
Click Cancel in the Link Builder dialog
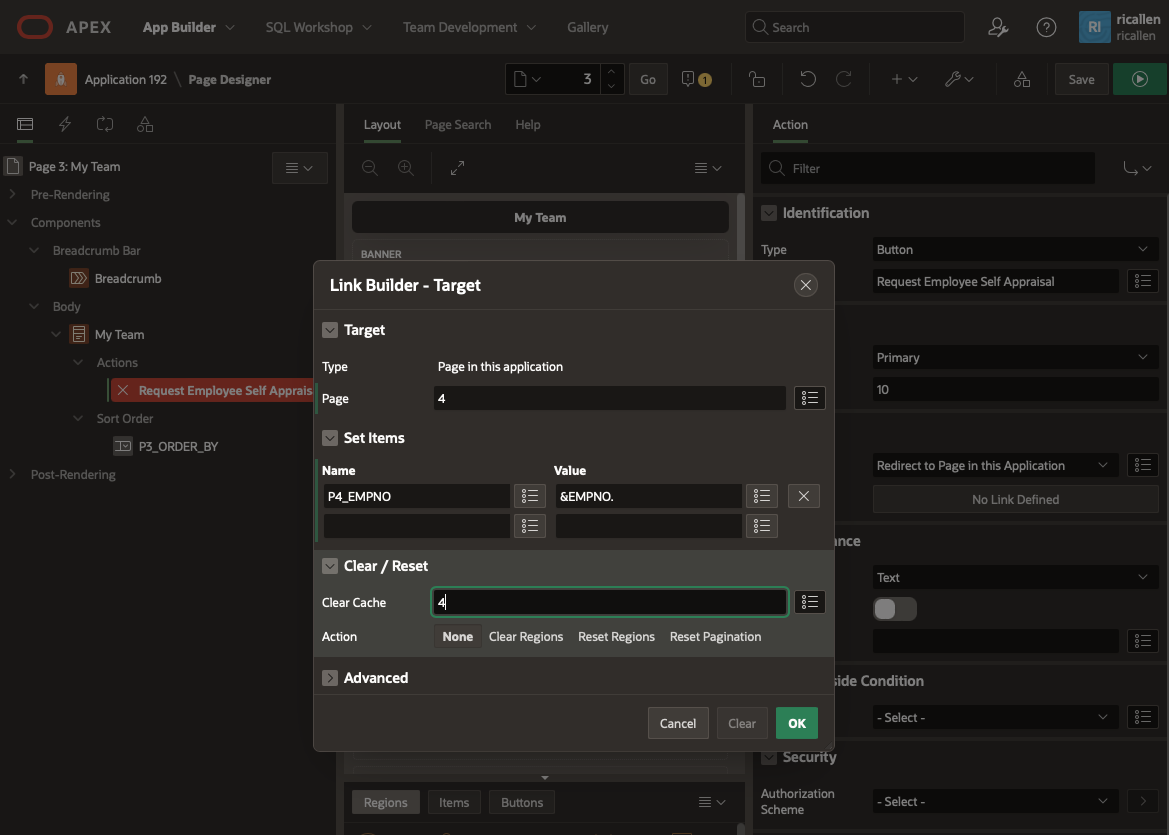677,723
